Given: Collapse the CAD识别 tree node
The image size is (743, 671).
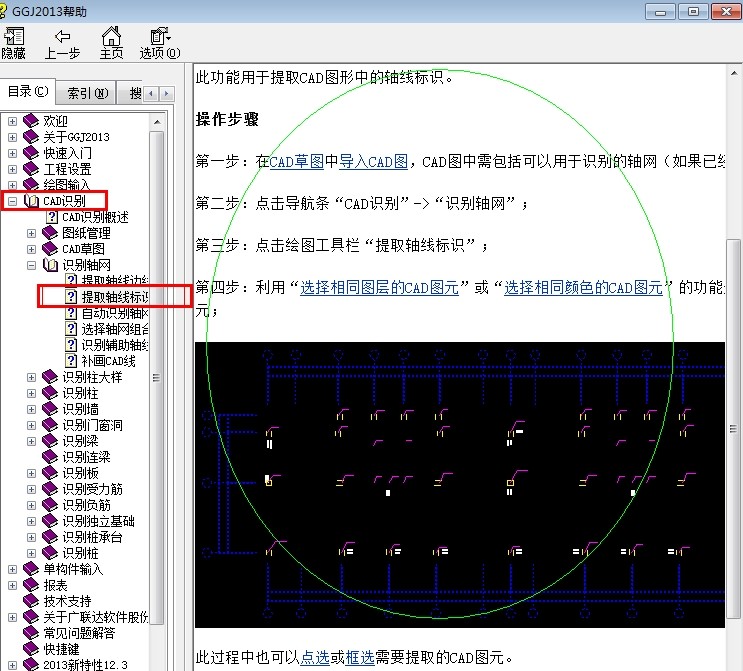Looking at the screenshot, I should click(12, 201).
